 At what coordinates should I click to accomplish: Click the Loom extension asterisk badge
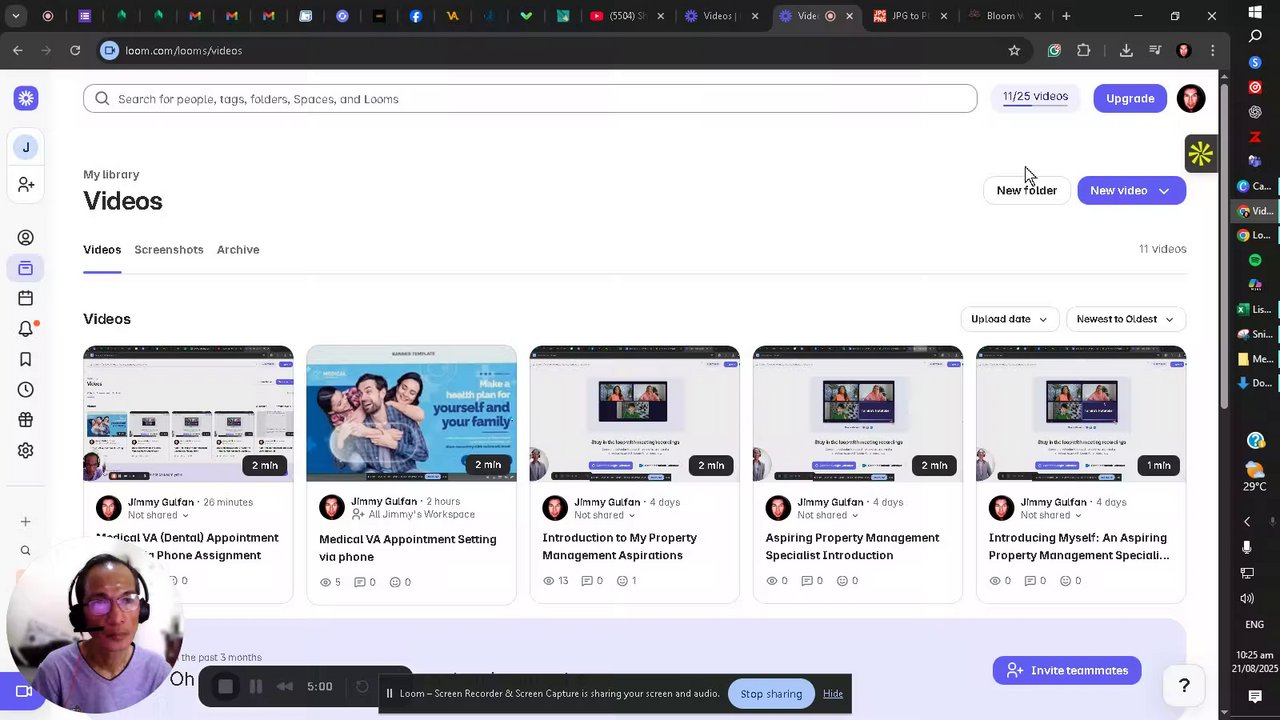click(1200, 154)
